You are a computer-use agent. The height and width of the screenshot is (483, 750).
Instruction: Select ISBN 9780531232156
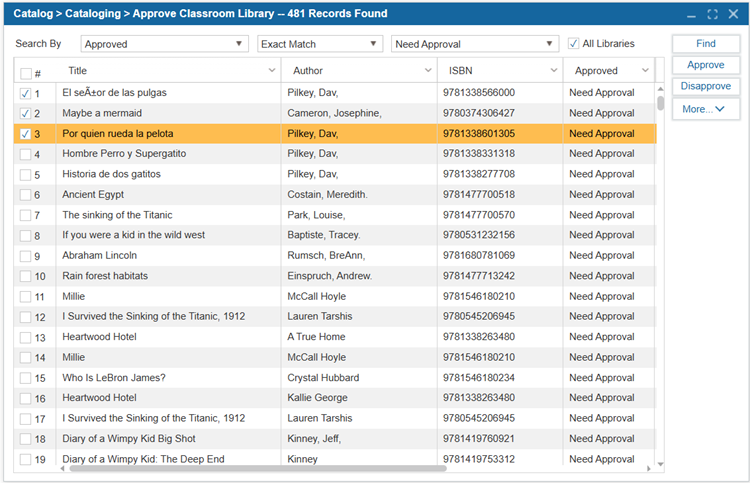[x=479, y=235]
